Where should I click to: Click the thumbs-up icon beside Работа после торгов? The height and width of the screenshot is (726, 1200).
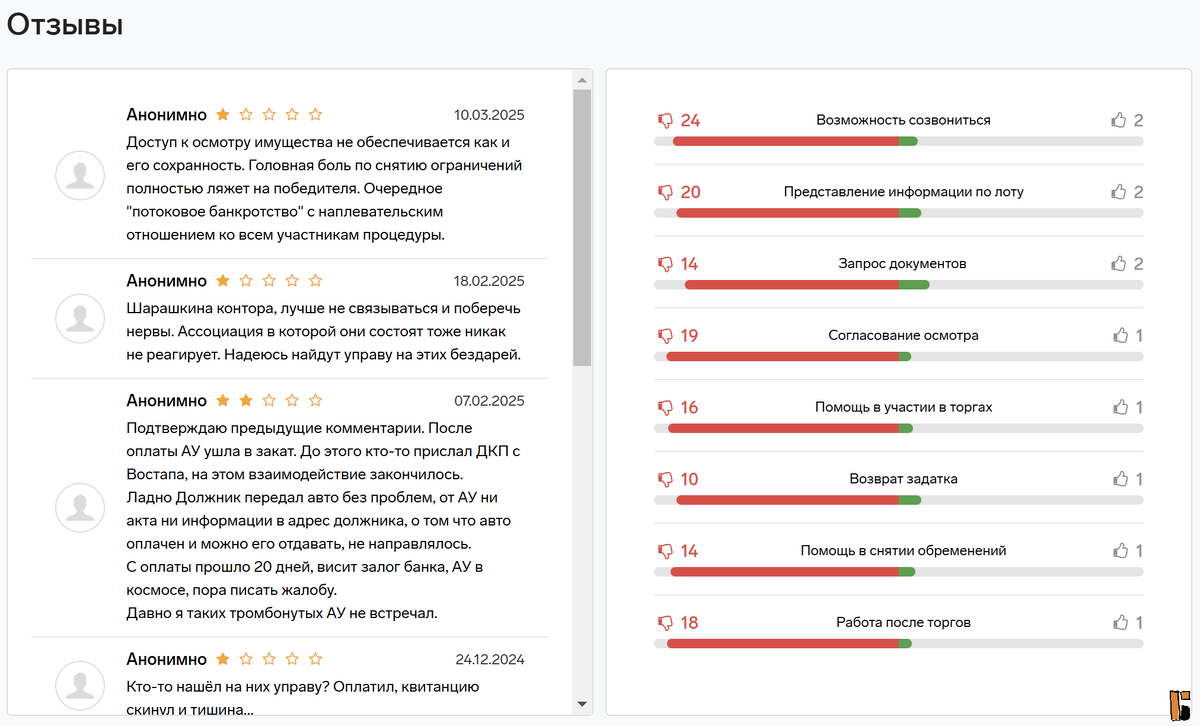[1120, 622]
